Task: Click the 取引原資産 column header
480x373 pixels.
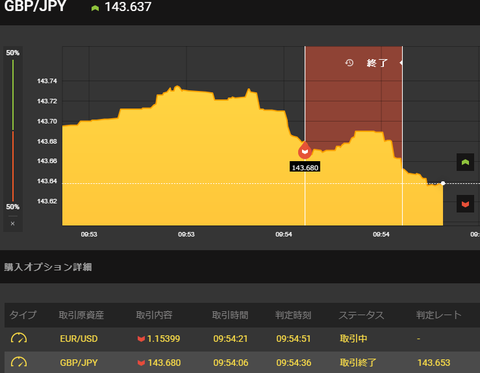Action: 81,315
